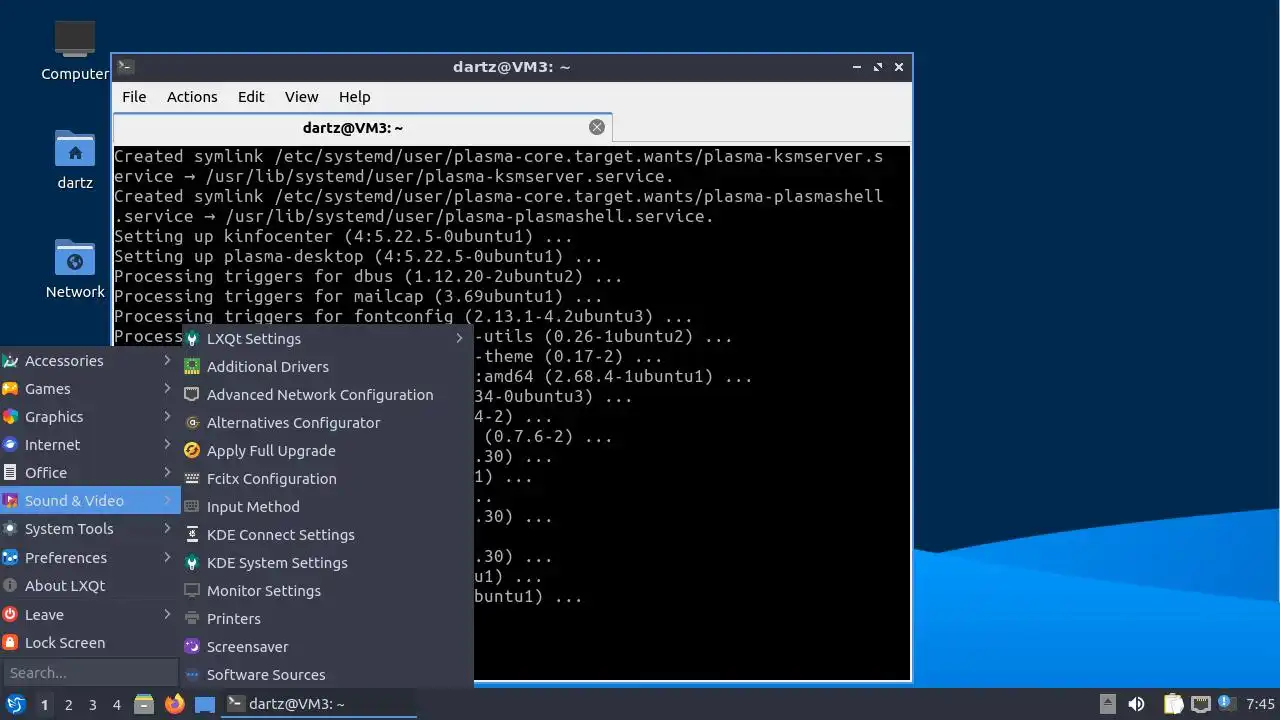
Task: Open Alternatives Configurator icon
Action: tap(192, 423)
